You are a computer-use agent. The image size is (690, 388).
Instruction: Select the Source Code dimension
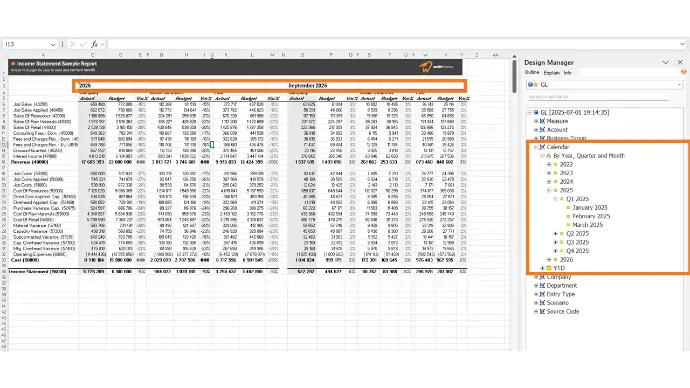tap(562, 311)
